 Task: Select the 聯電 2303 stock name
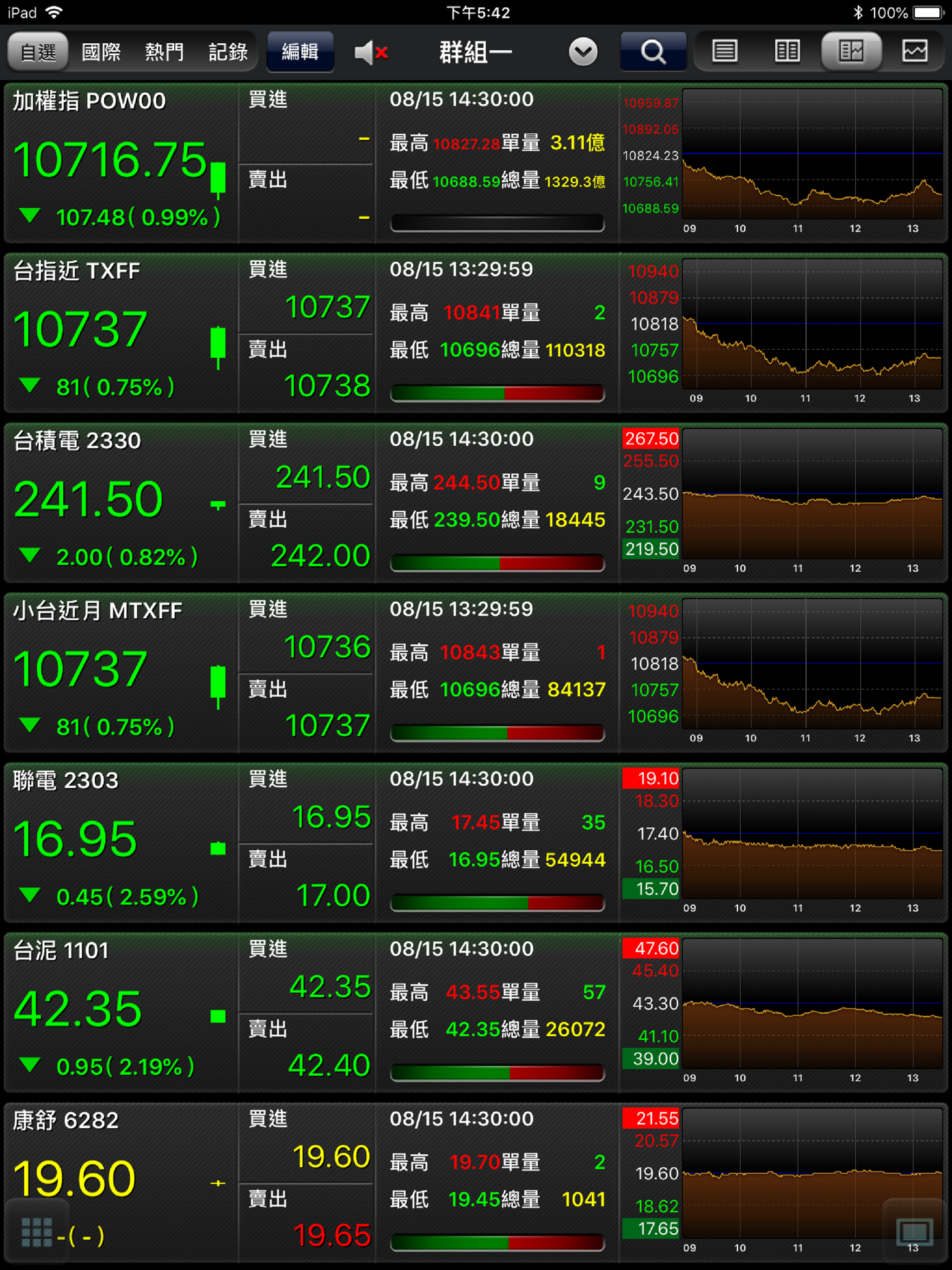pos(66,781)
